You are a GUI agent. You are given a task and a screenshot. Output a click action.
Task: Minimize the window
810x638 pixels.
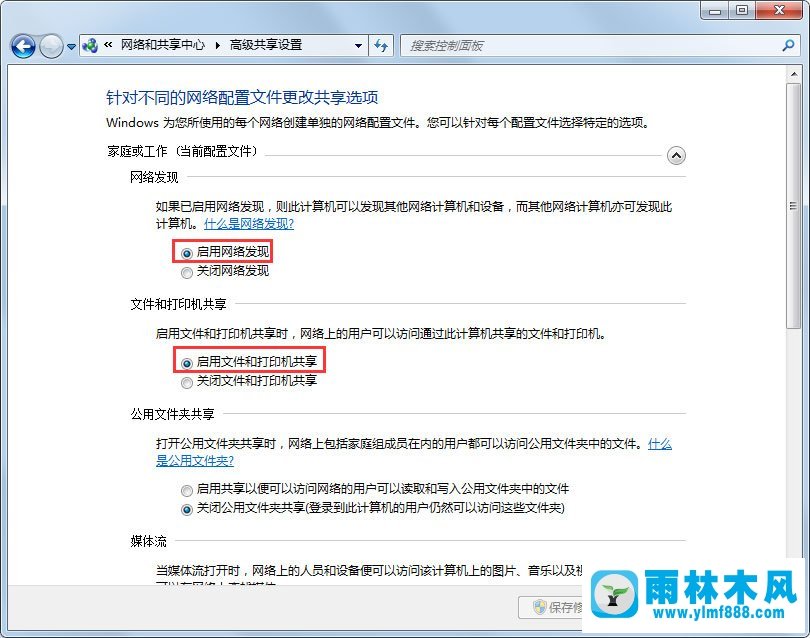(x=715, y=10)
